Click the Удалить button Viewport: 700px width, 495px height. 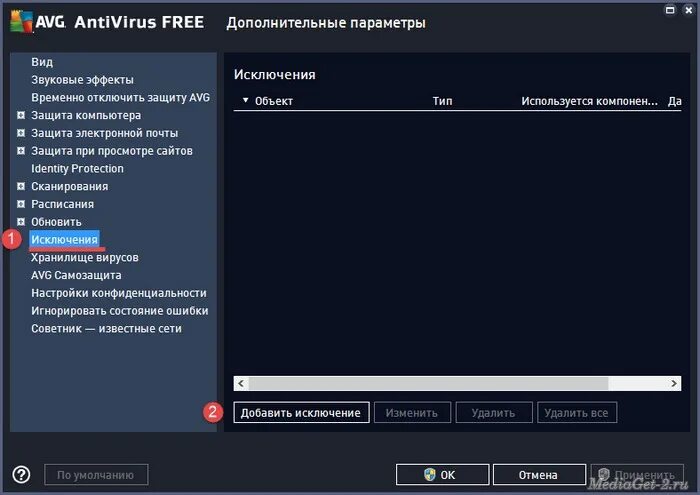tap(494, 412)
